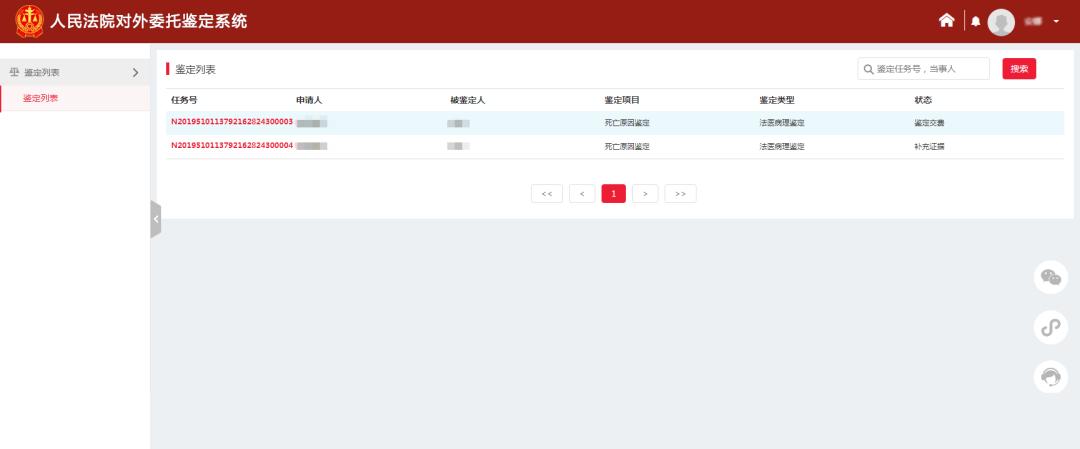Click 法医病理鉴定 in the second row
The width and height of the screenshot is (1080, 449).
[x=782, y=147]
